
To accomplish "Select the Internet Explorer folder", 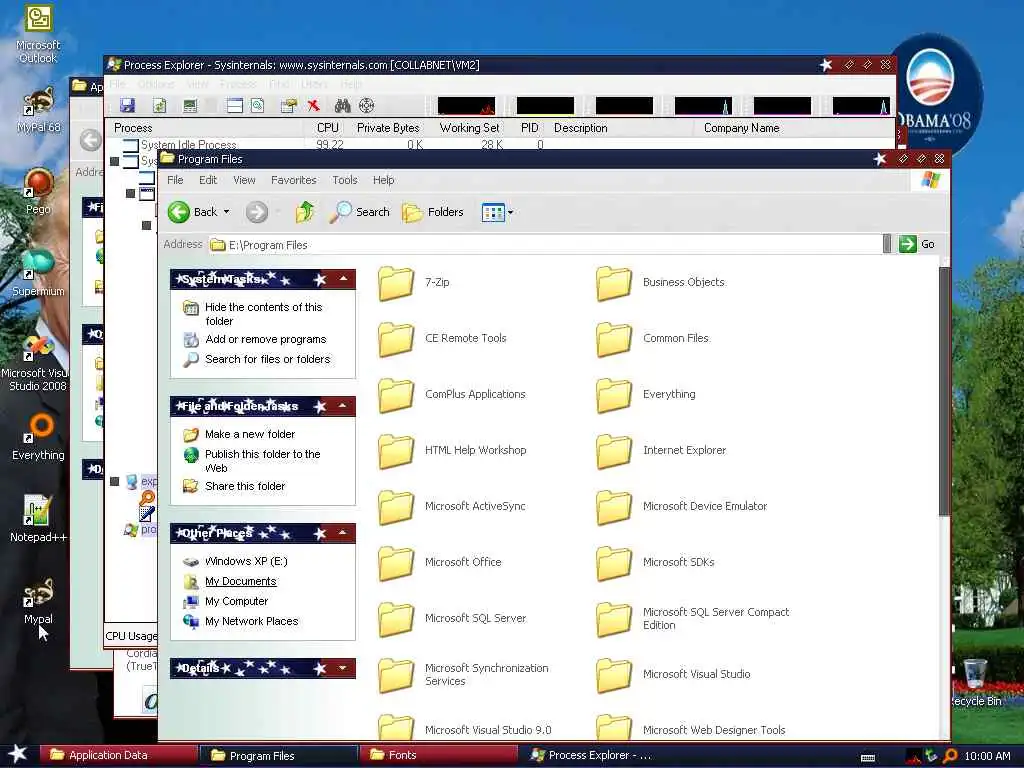I will 661,451.
